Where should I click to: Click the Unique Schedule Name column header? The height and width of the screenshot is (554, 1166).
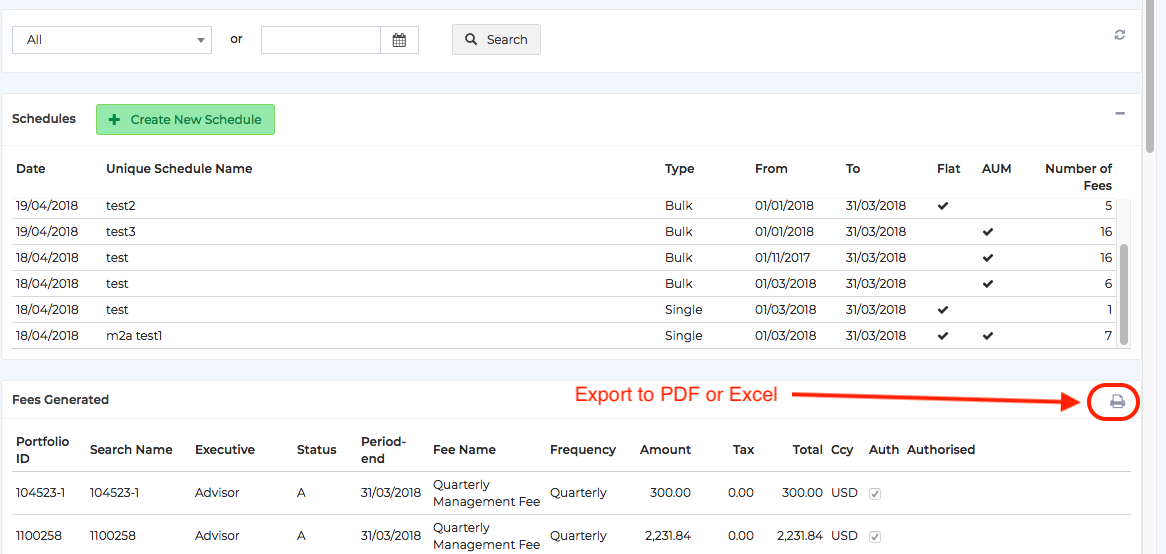[179, 169]
